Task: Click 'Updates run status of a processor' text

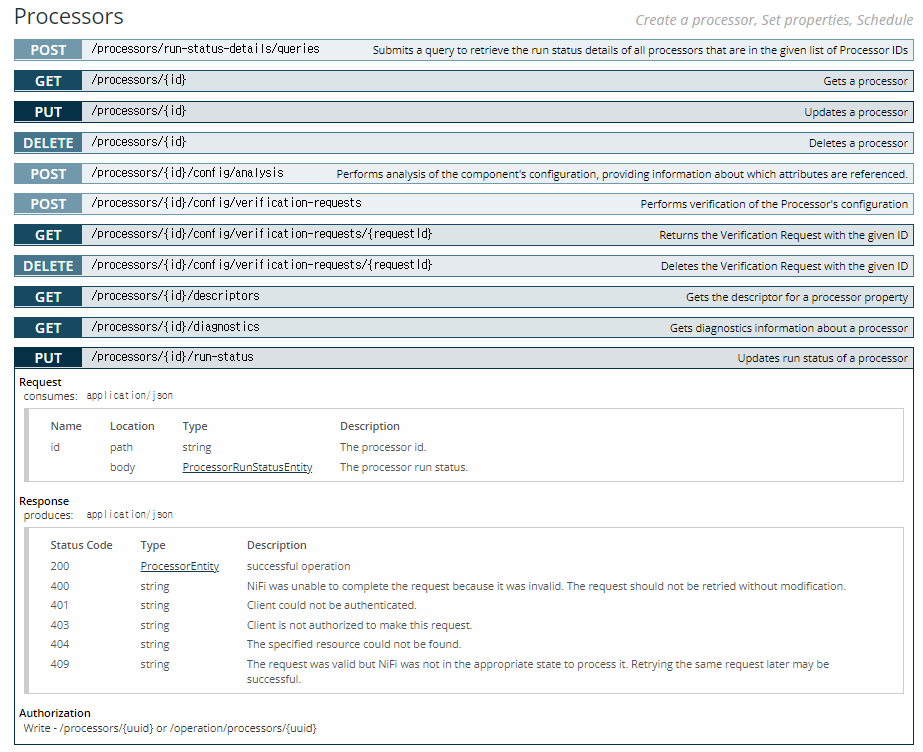Action: point(822,358)
